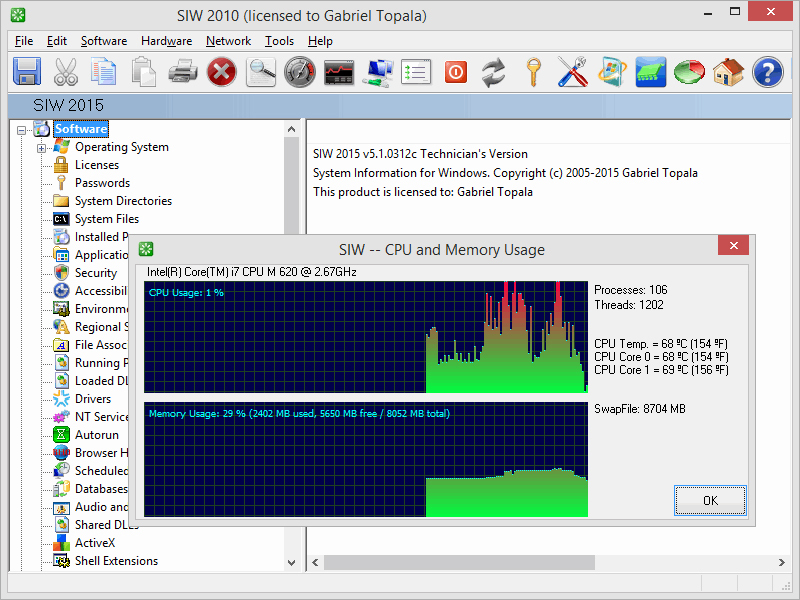Open the Edit menu

click(57, 41)
